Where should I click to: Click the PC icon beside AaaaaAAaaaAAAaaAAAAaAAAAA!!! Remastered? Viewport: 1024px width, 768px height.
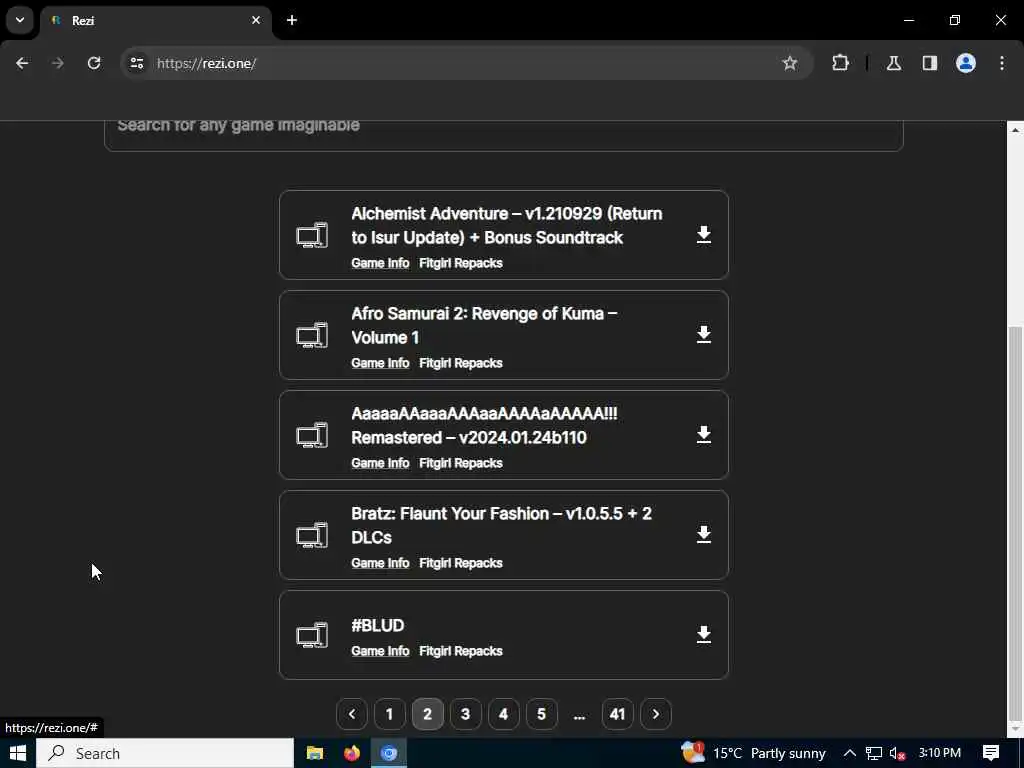coord(312,435)
